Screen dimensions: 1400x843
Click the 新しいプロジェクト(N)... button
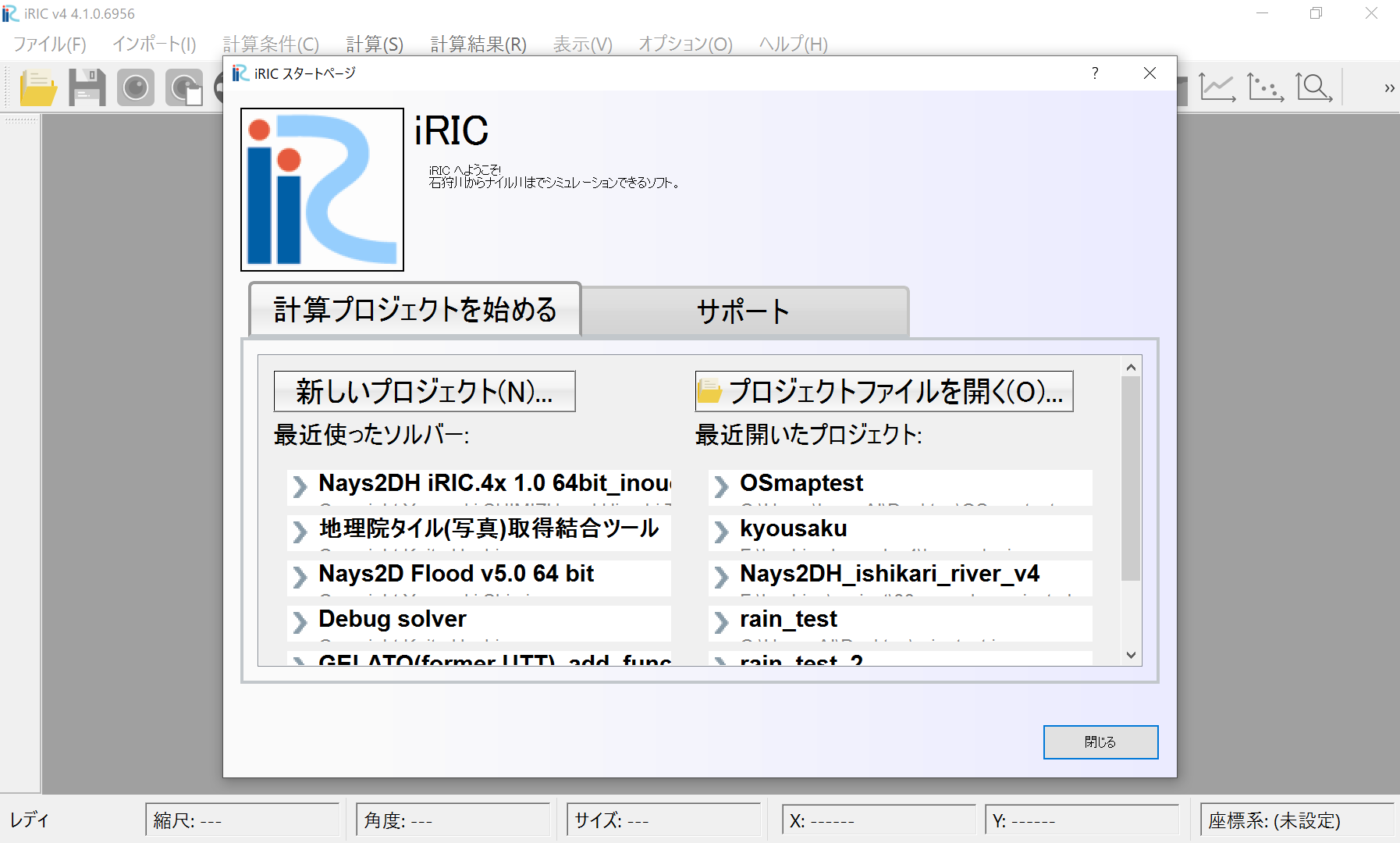[x=425, y=391]
